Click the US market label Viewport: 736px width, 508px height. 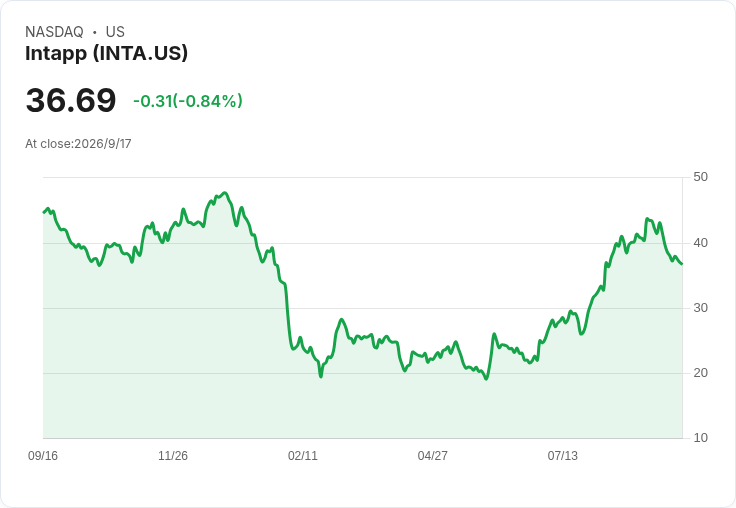click(x=115, y=32)
